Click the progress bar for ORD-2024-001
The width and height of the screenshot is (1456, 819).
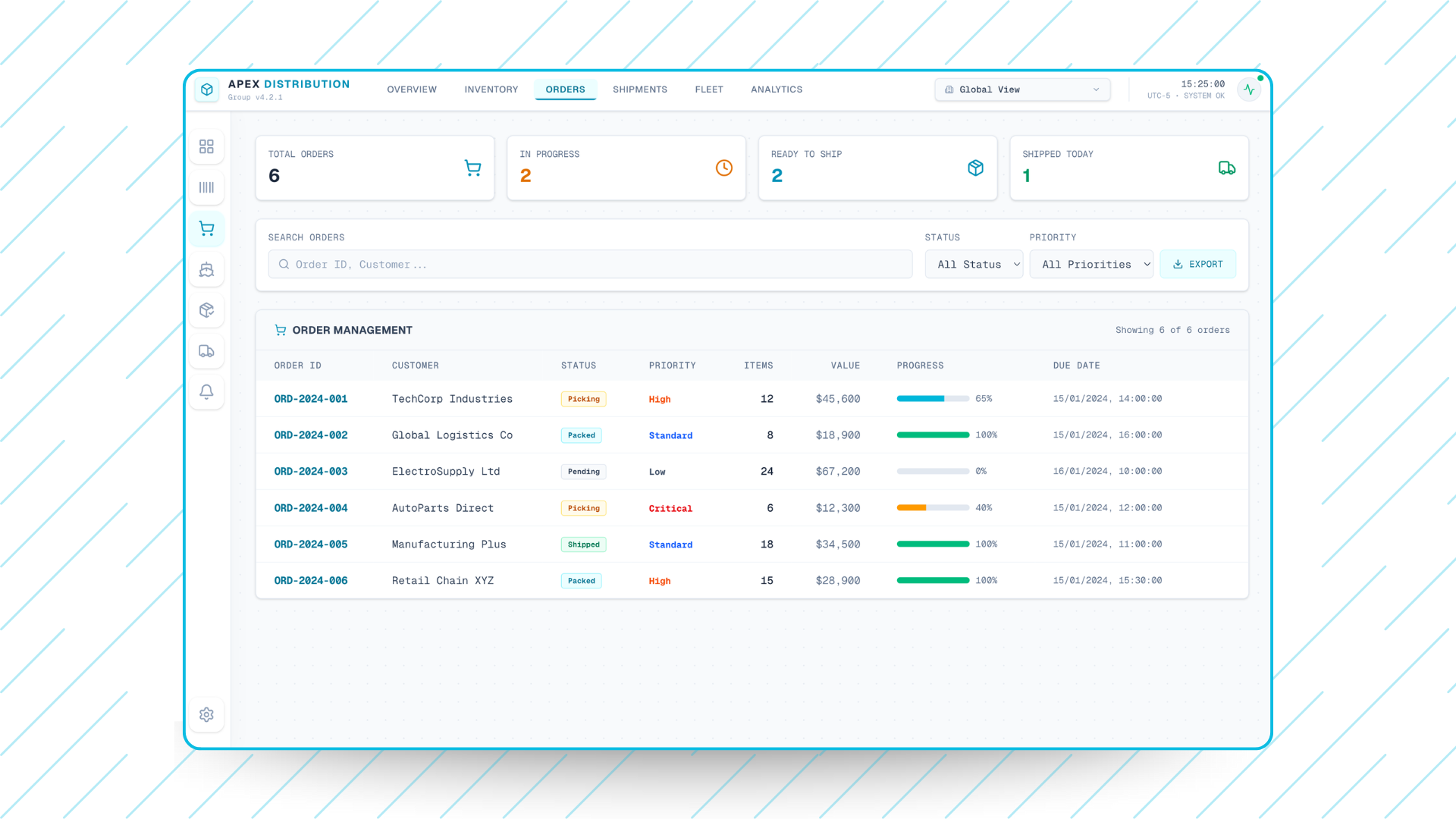tap(933, 399)
